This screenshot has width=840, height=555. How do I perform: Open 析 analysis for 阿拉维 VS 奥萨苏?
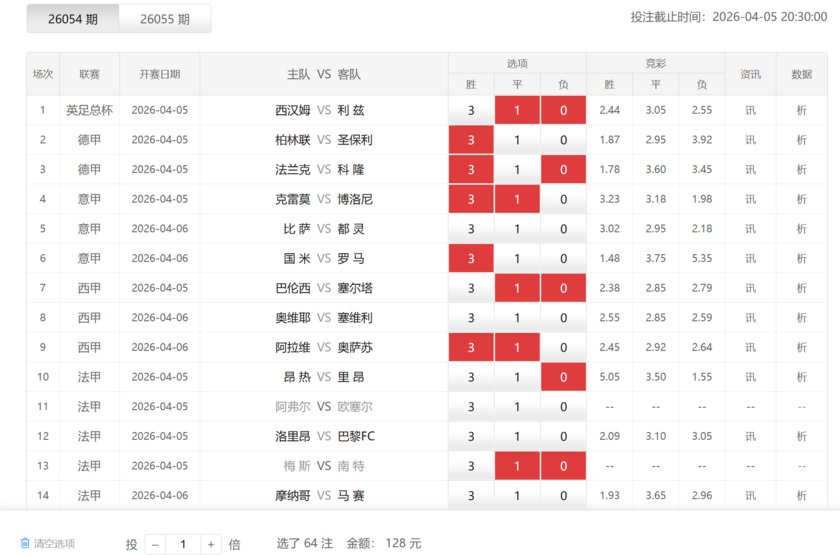point(801,347)
